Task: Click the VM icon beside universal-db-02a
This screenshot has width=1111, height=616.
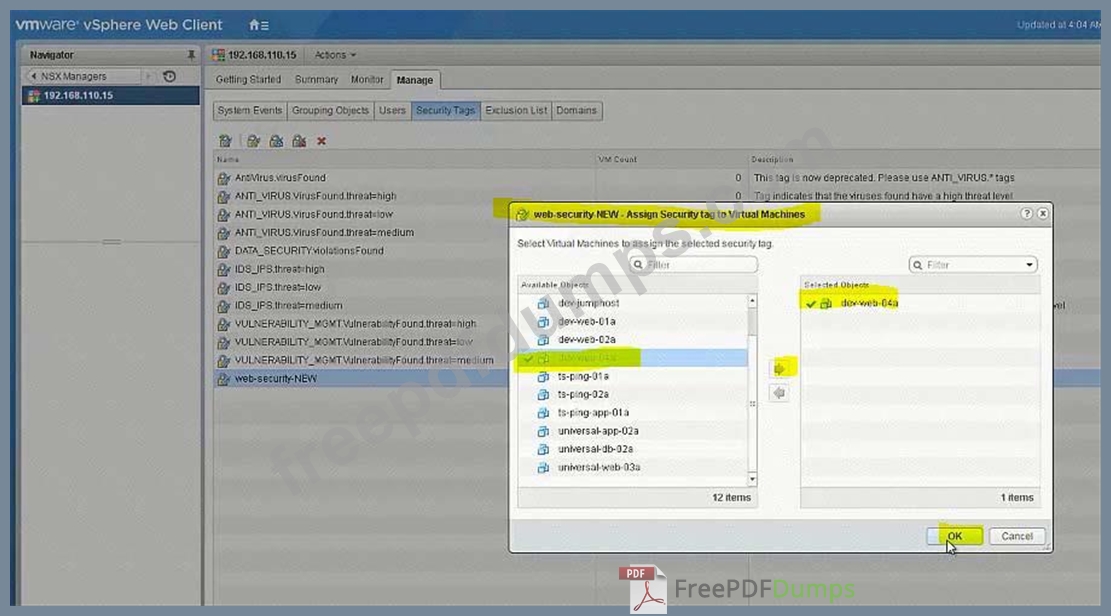Action: pos(543,449)
